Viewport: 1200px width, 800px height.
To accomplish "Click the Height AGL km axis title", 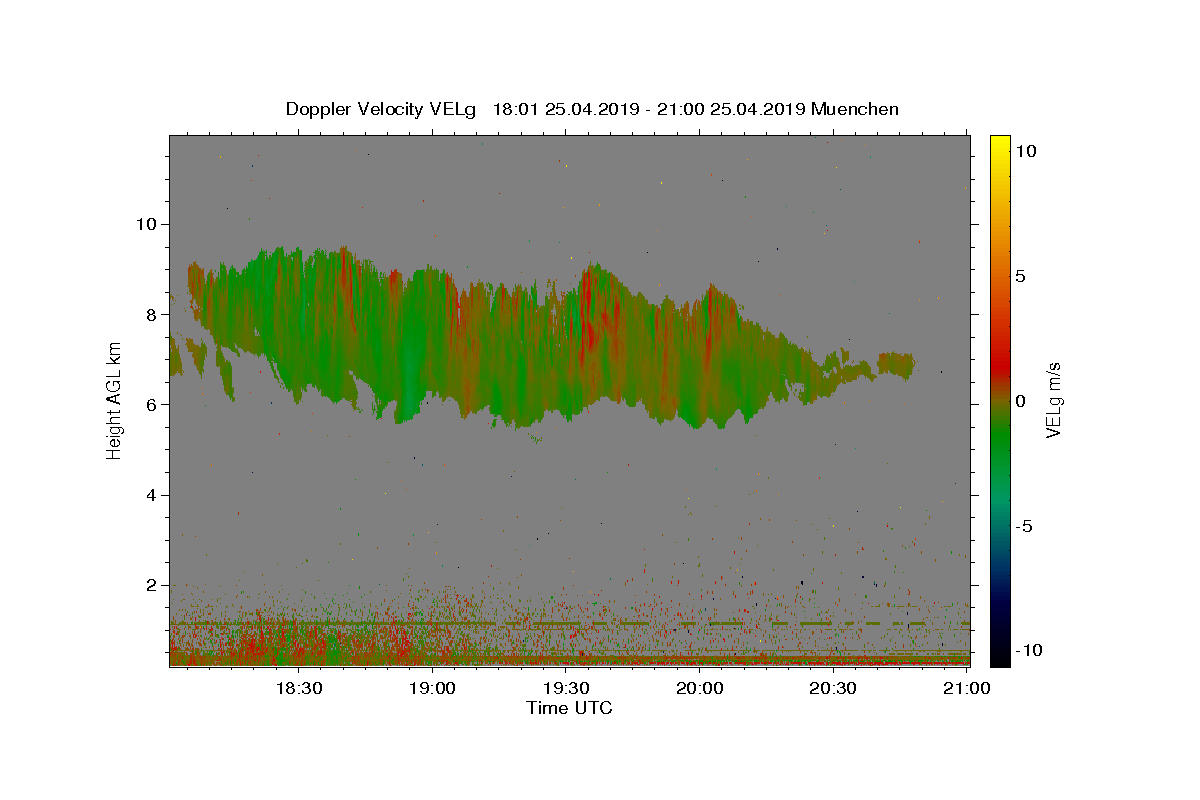I will point(115,400).
